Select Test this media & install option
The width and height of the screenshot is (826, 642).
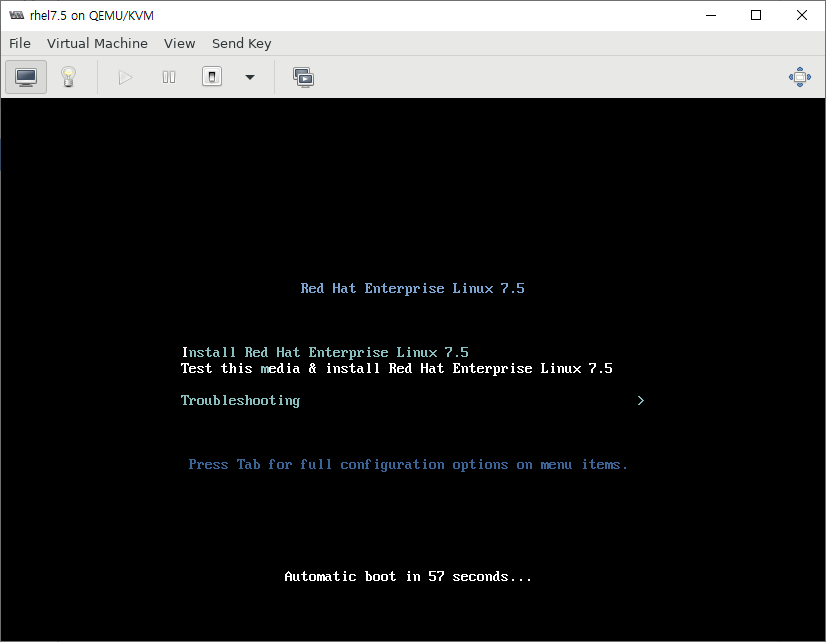tap(397, 369)
